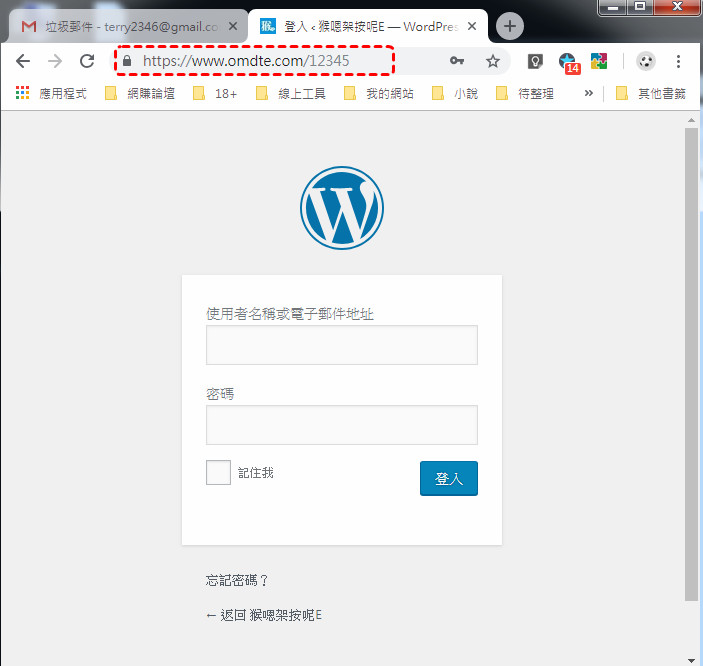Open the 其他書籤 folder
Viewport: 703px width, 666px height.
tap(651, 93)
